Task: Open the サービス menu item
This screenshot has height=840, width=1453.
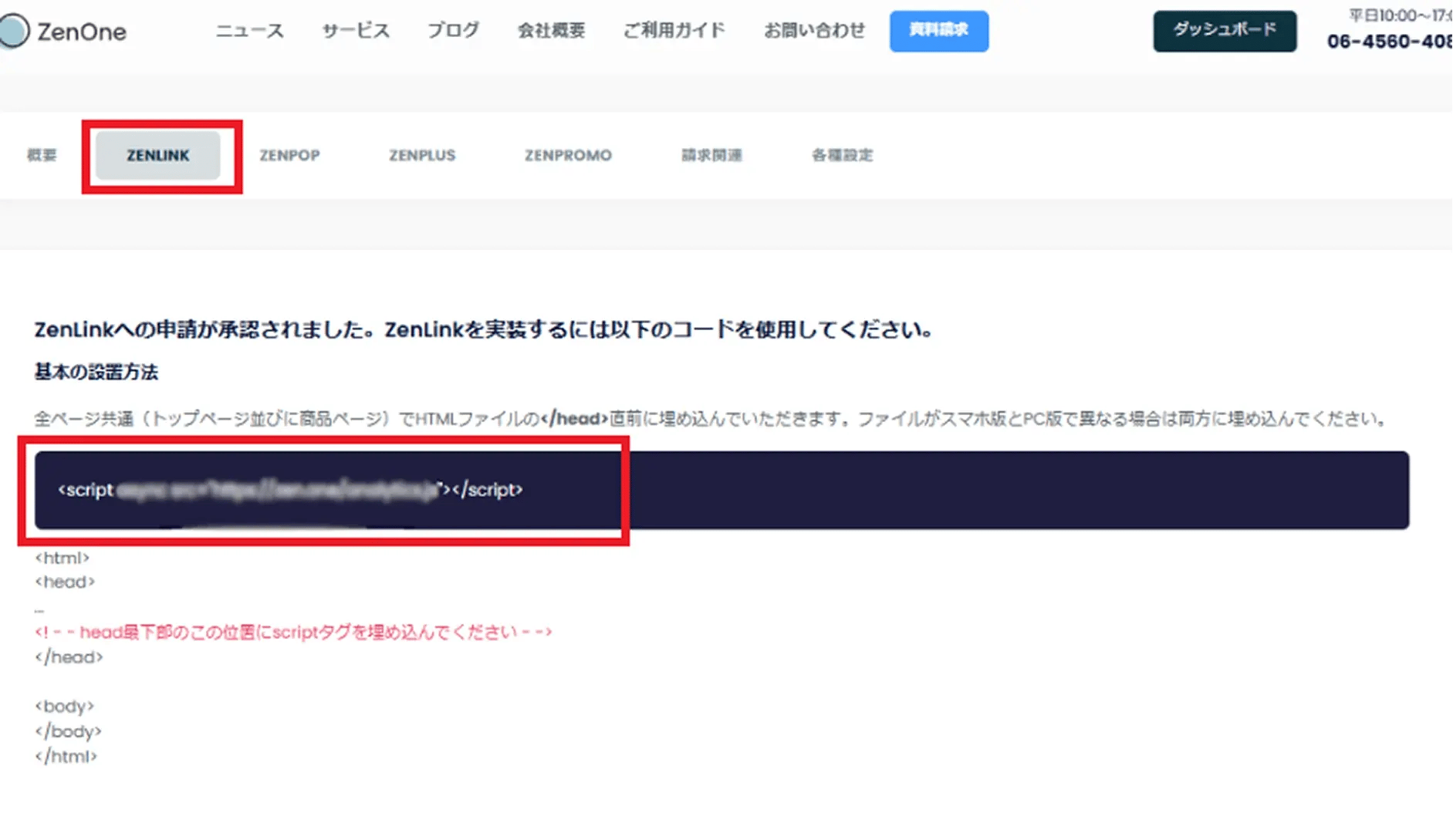Action: point(355,31)
